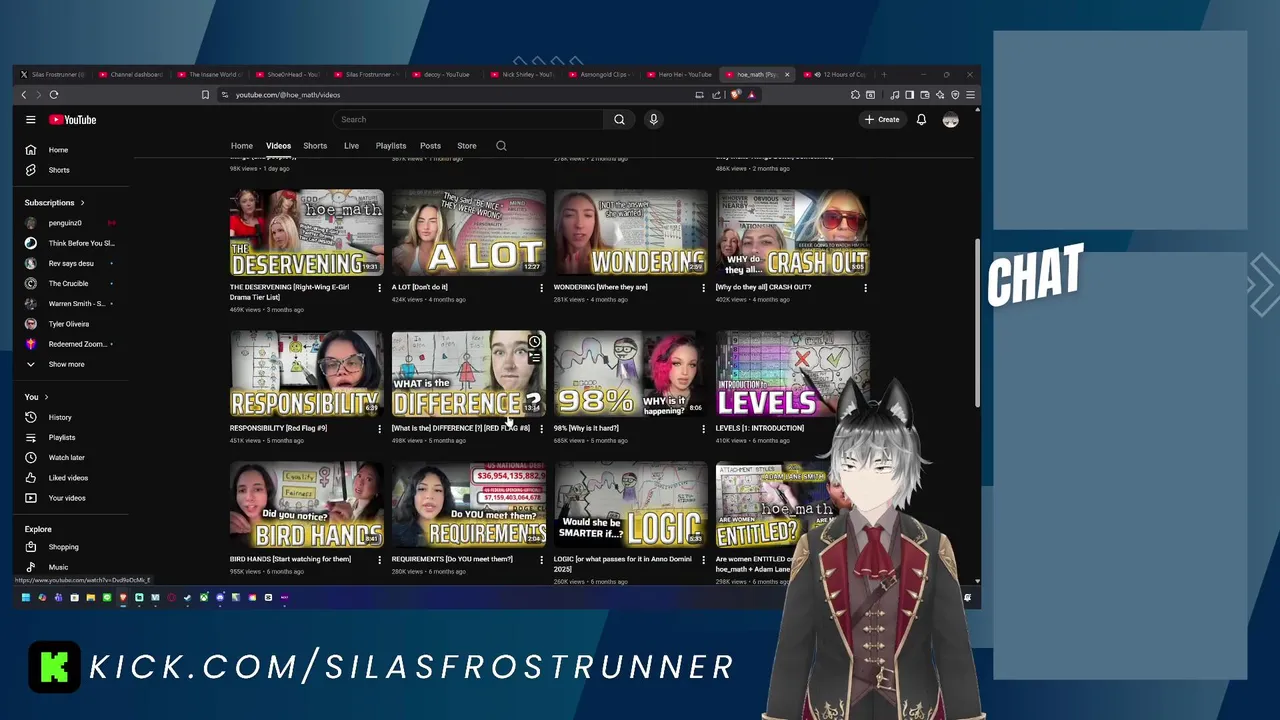Open Brave browser taskbar icon
Viewport: 1280px width, 720px height.
(123, 598)
